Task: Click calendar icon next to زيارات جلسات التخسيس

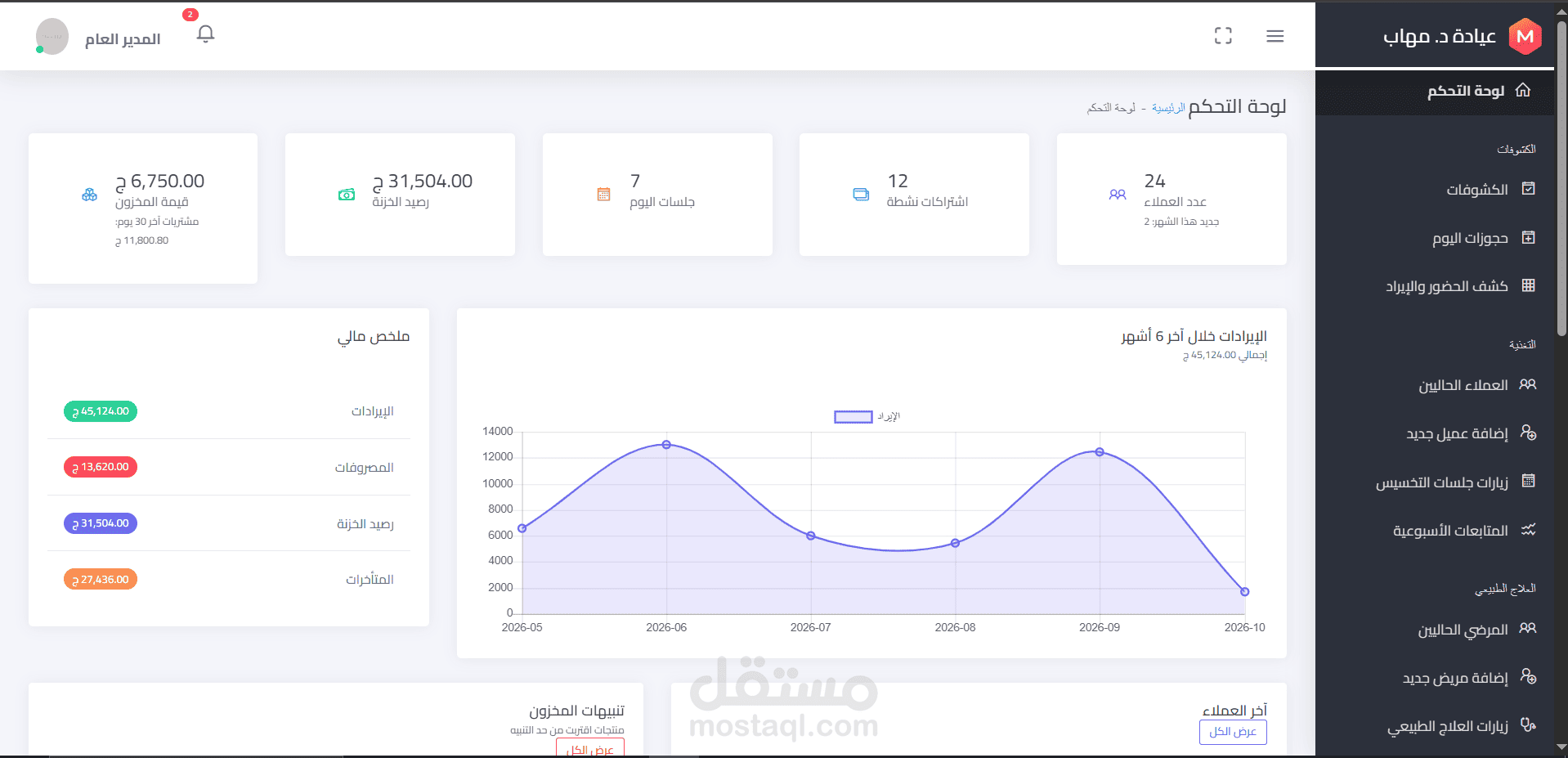Action: click(x=1528, y=481)
